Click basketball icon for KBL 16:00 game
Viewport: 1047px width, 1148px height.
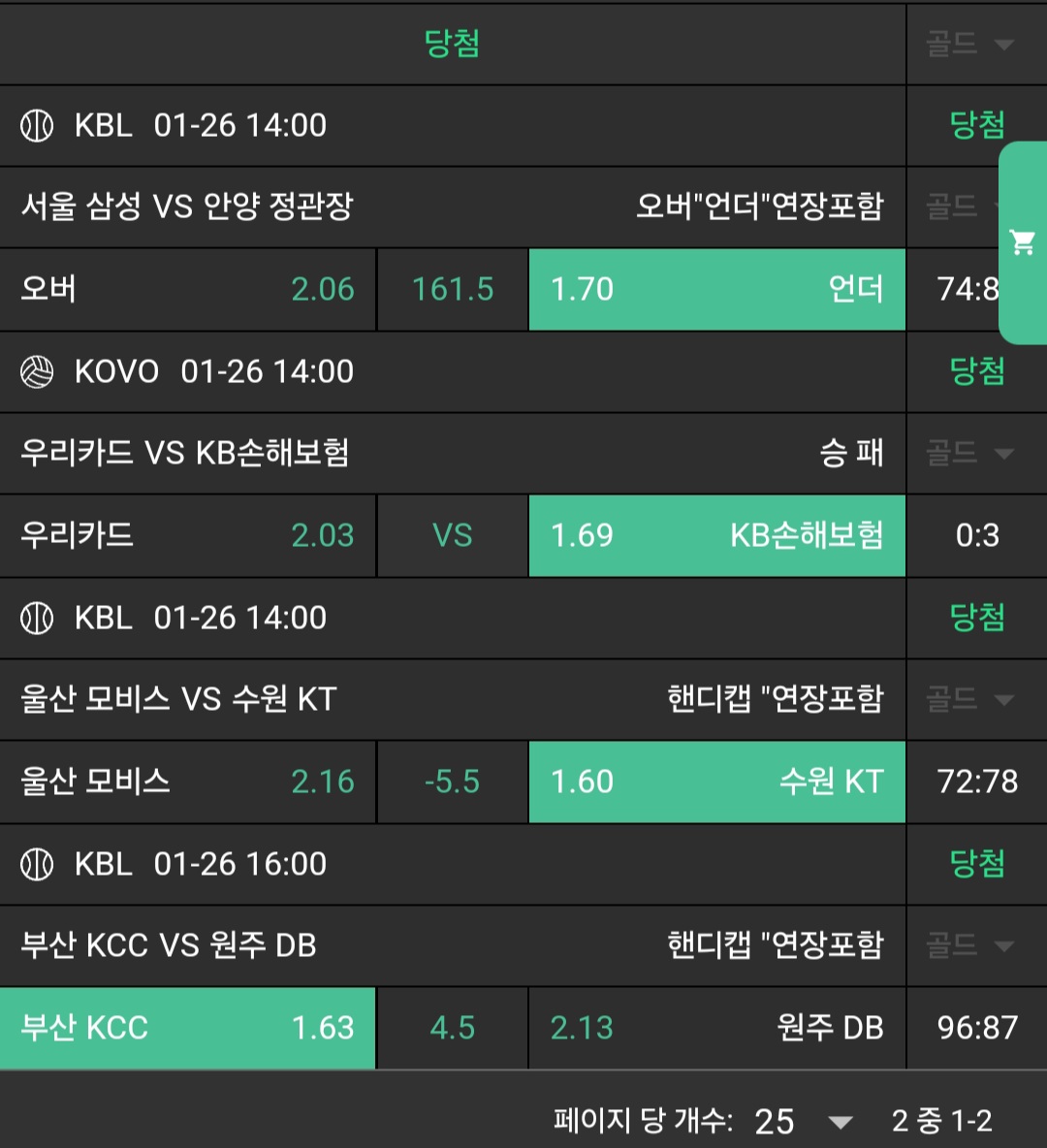pos(37,865)
